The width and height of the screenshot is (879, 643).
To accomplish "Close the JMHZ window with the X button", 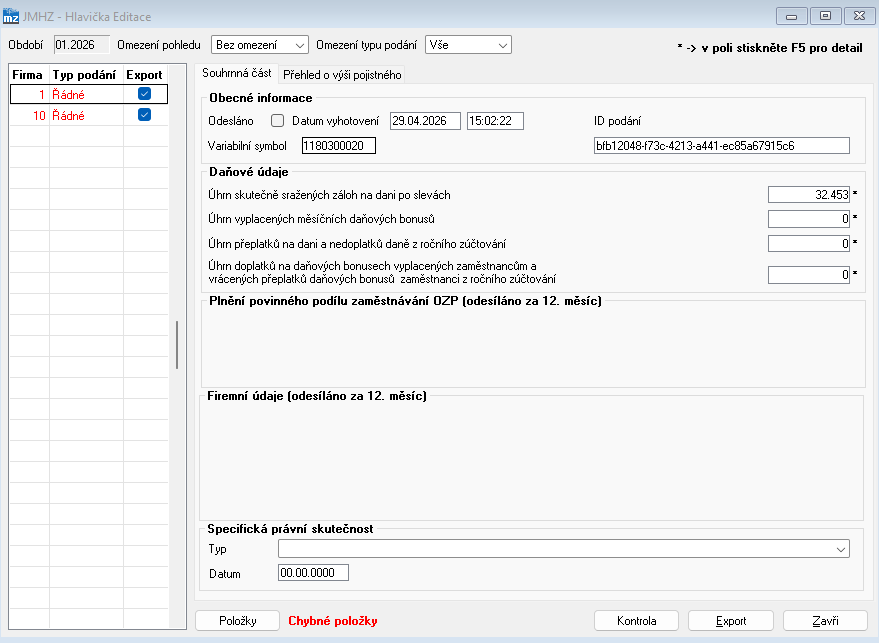I will (859, 16).
